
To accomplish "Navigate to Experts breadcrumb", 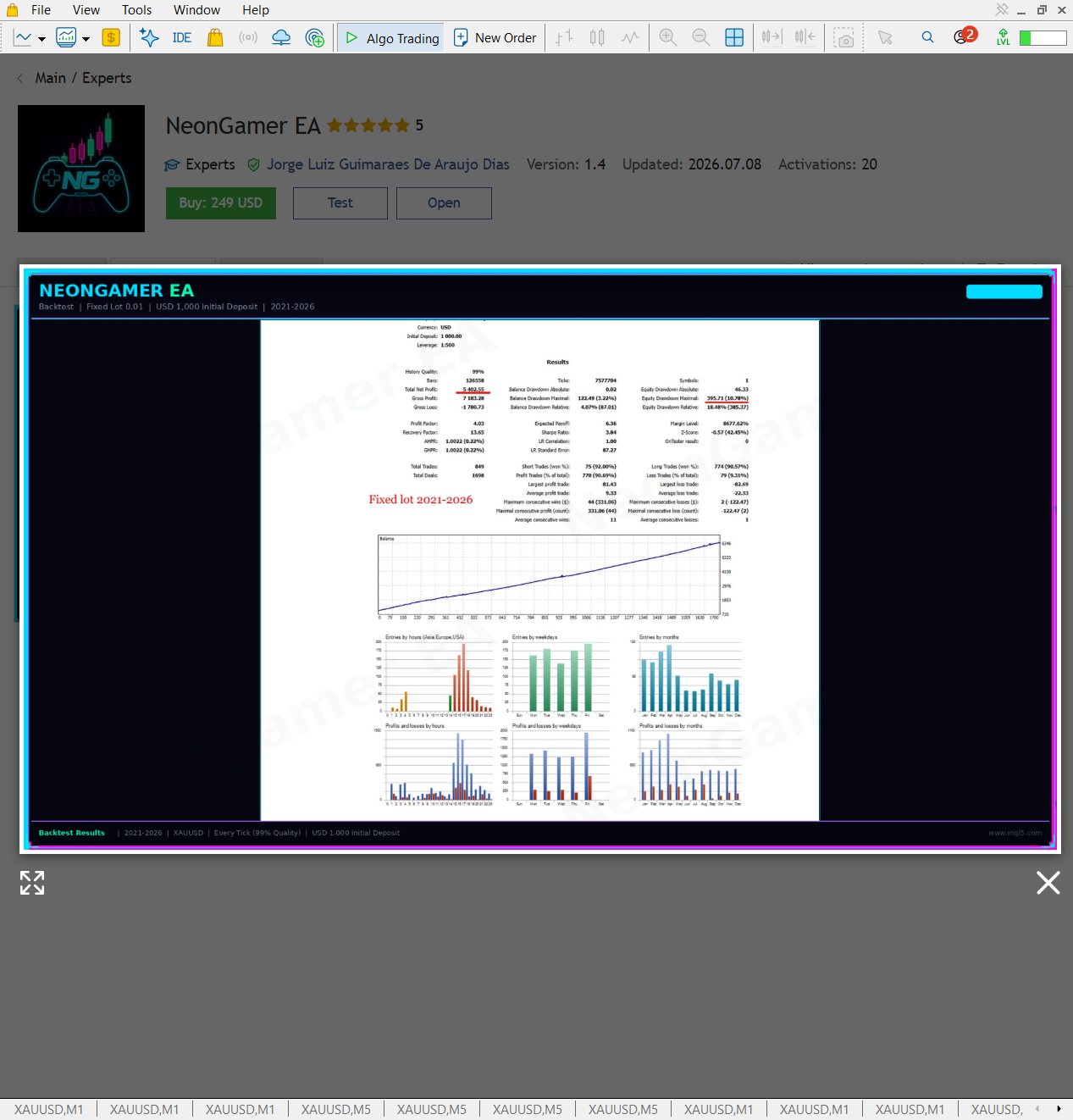I will pyautogui.click(x=107, y=78).
